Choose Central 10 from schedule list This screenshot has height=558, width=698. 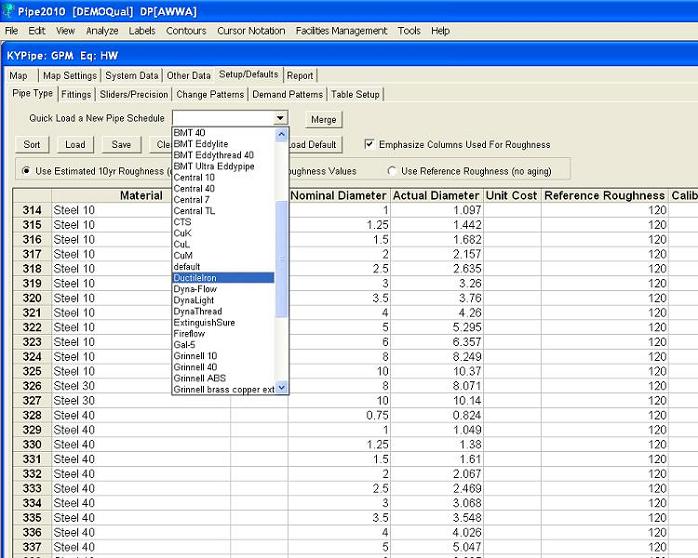pos(223,177)
